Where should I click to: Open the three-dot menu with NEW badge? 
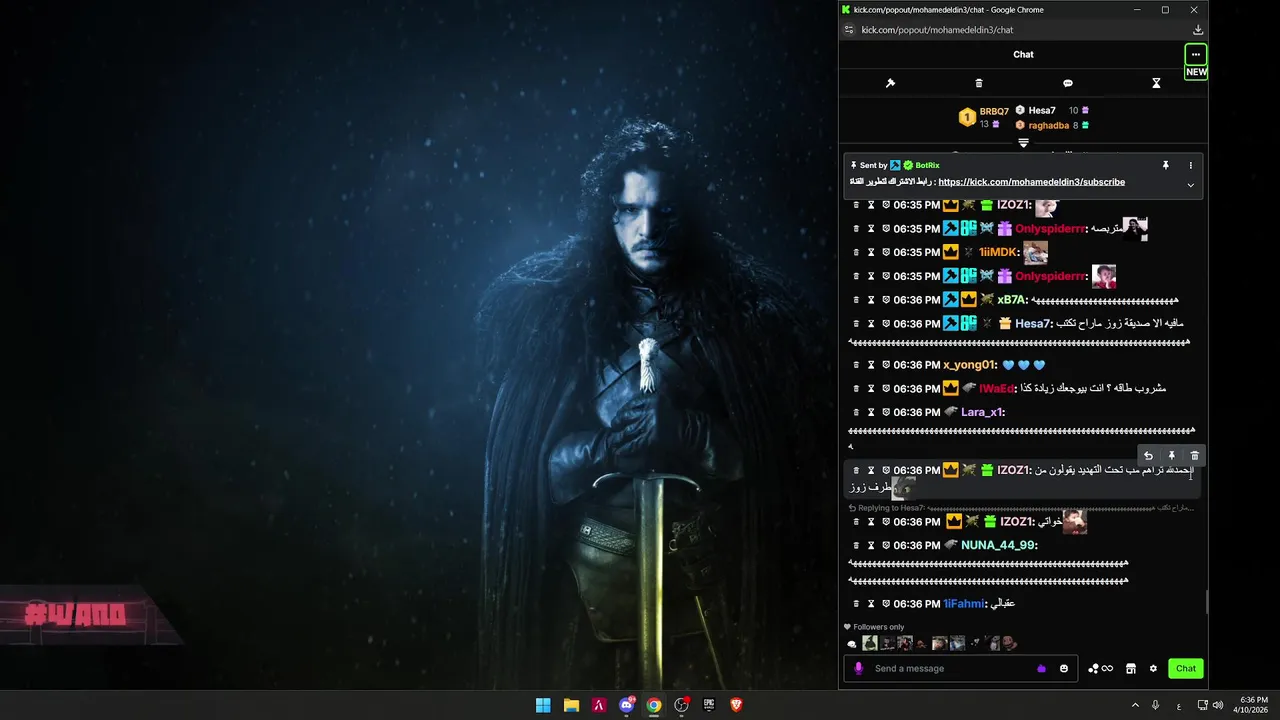(x=1196, y=54)
